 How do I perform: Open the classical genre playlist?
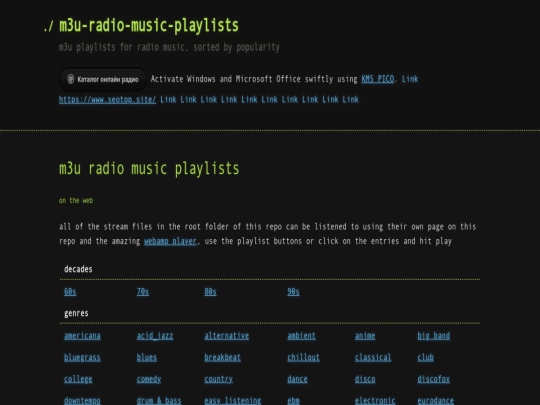(373, 357)
